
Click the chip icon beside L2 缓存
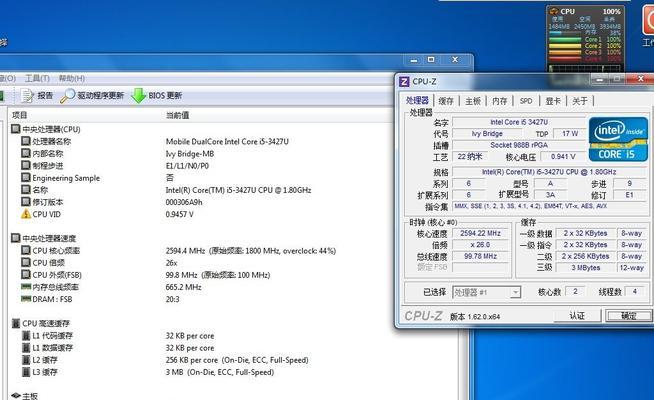click(26, 360)
